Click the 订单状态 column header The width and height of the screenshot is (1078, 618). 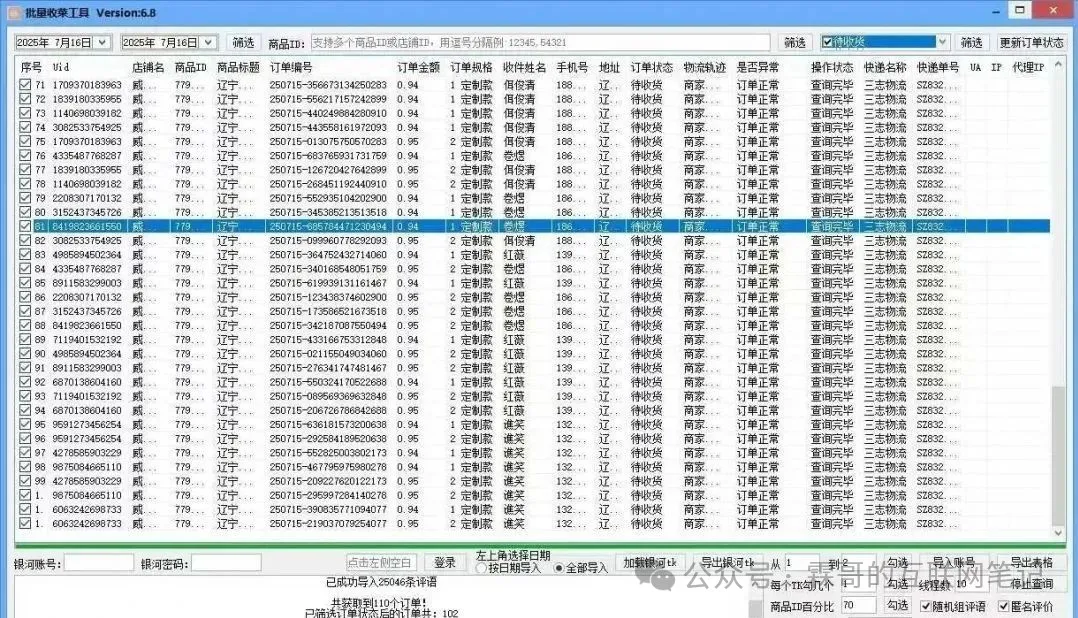[651, 67]
